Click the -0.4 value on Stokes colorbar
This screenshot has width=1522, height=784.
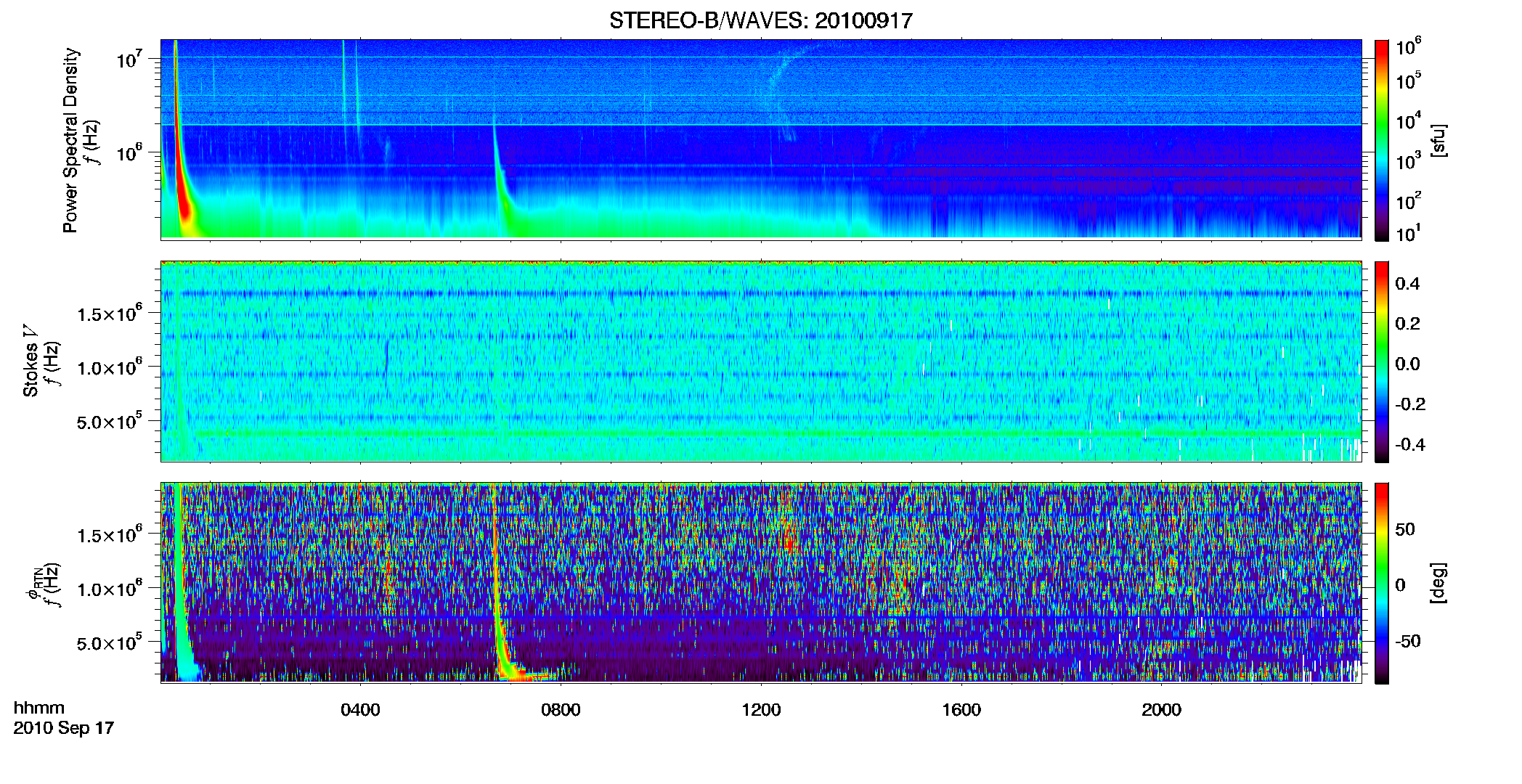coord(1410,444)
